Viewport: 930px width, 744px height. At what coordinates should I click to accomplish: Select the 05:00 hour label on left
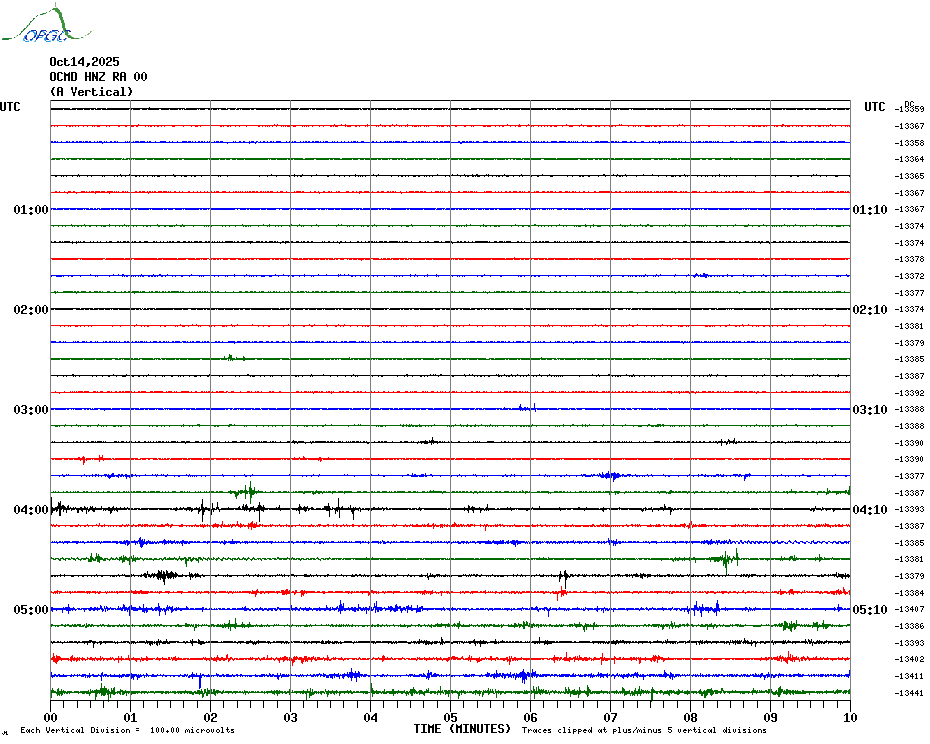tap(31, 610)
